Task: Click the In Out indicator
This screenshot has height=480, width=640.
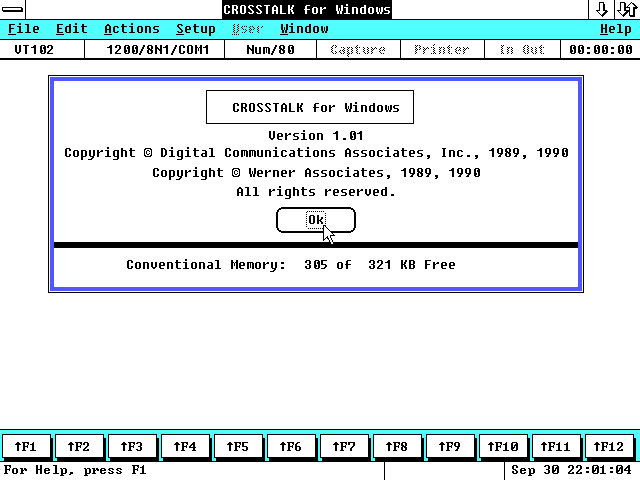Action: 522,50
